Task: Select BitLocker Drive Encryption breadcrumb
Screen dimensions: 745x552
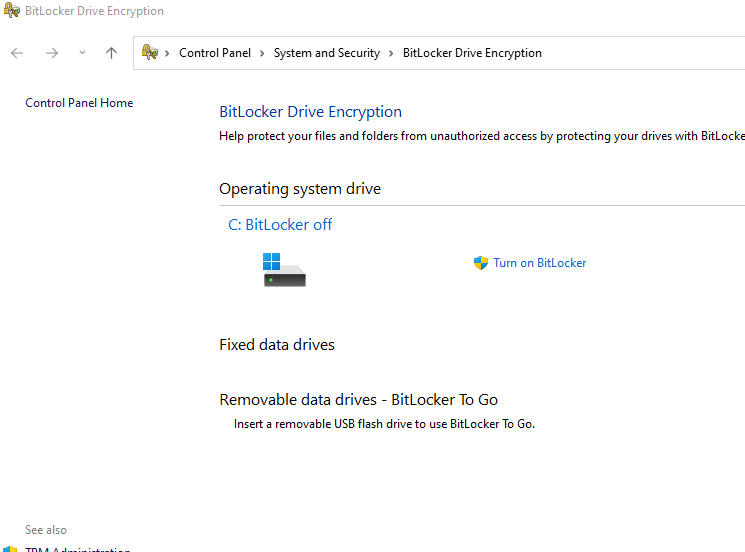Action: tap(472, 53)
